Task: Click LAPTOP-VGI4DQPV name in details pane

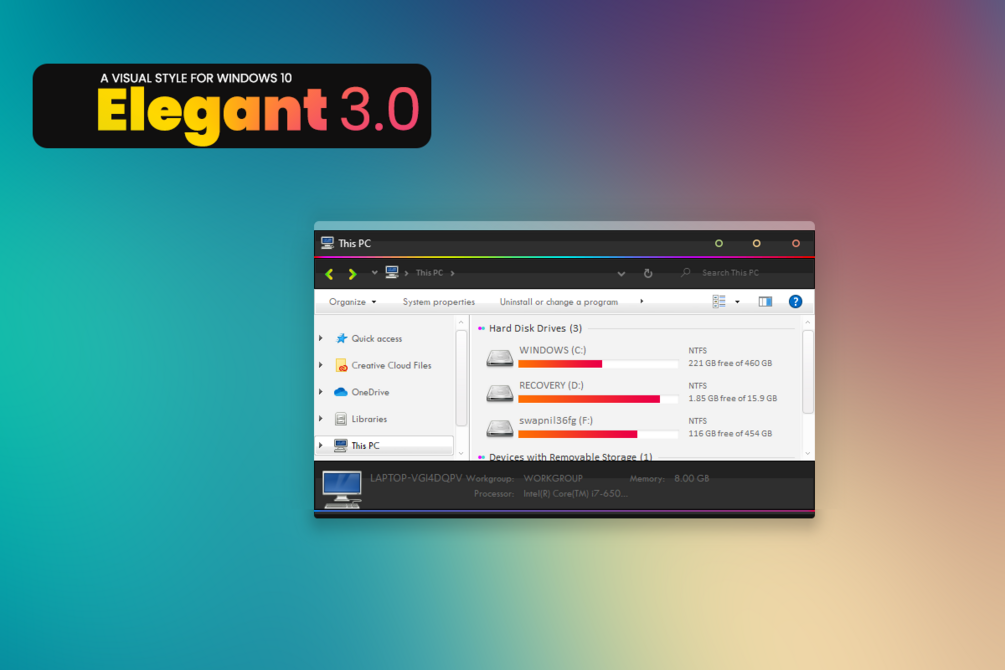Action: tap(416, 478)
